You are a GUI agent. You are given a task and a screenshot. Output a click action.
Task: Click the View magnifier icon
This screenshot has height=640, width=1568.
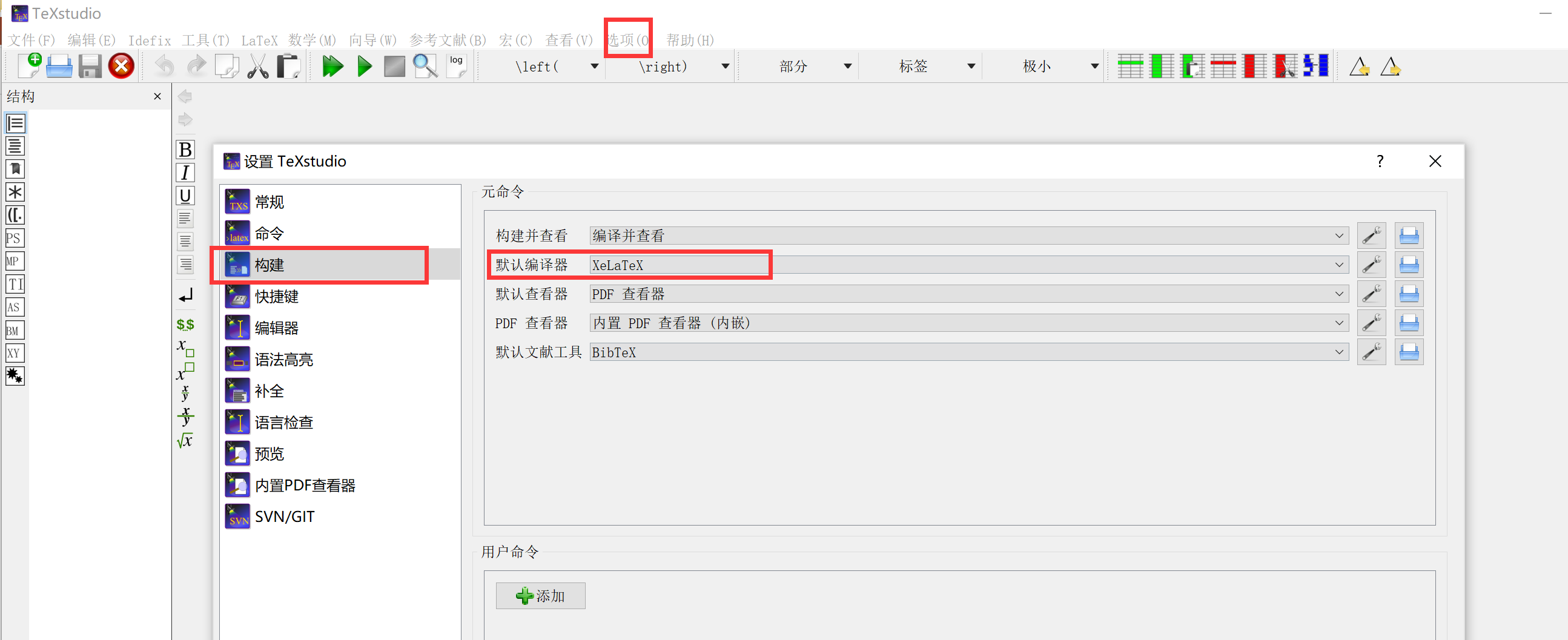(425, 66)
